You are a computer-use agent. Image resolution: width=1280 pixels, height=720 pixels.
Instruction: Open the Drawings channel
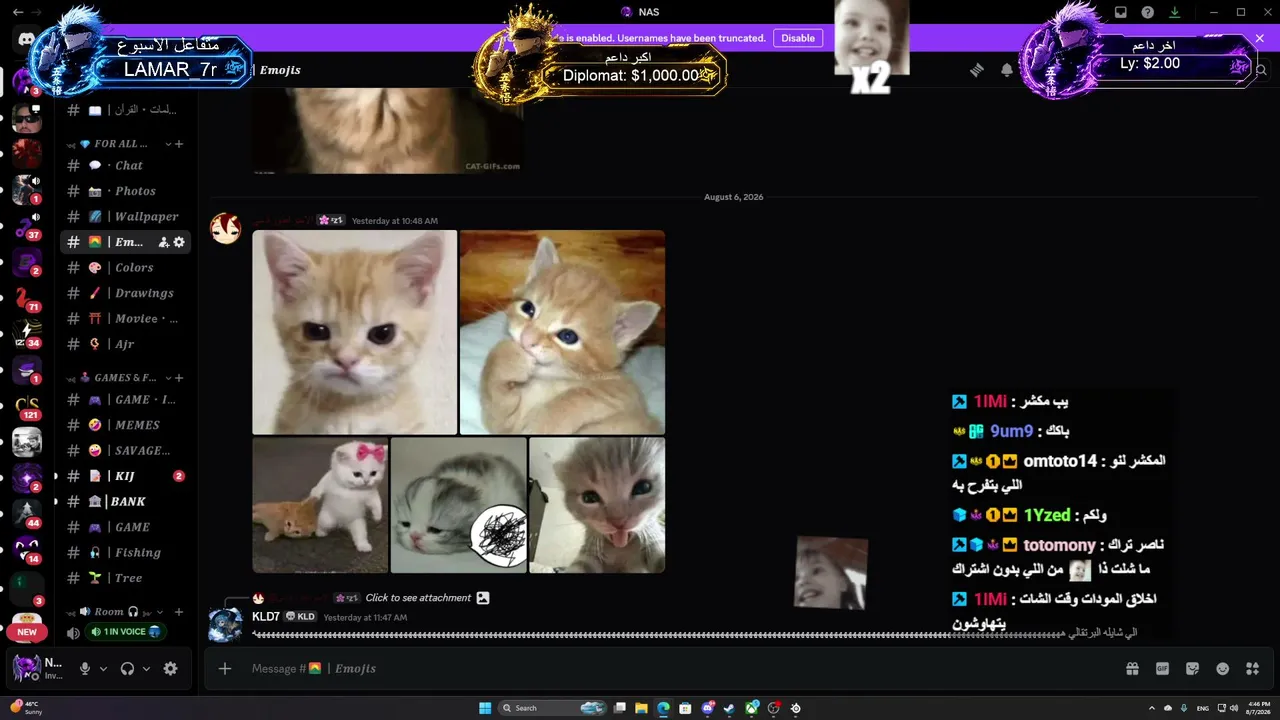pyautogui.click(x=125, y=293)
